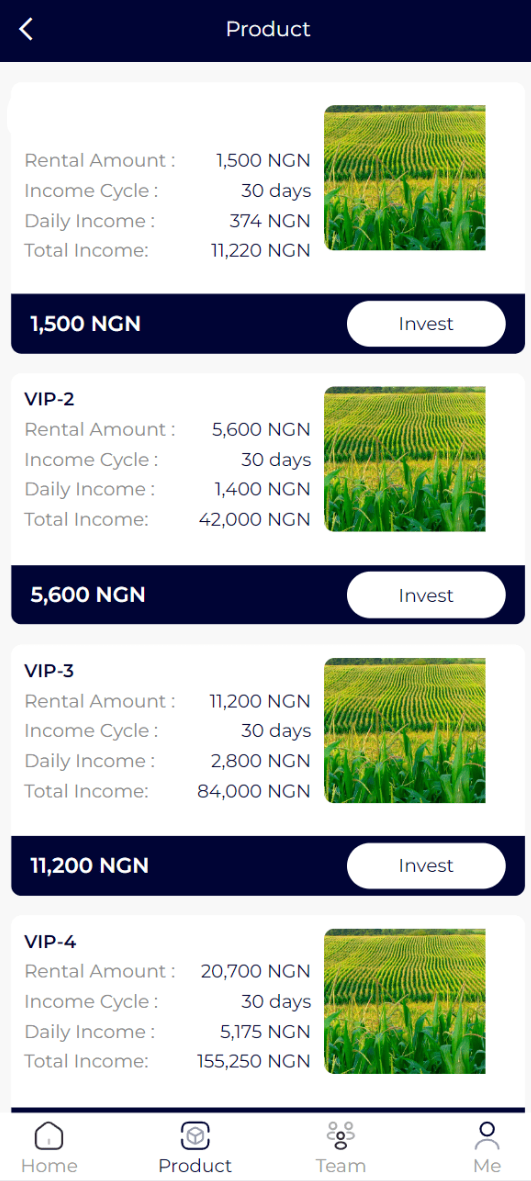
Task: Open the VIP-2 cornfield image
Action: [x=404, y=459]
